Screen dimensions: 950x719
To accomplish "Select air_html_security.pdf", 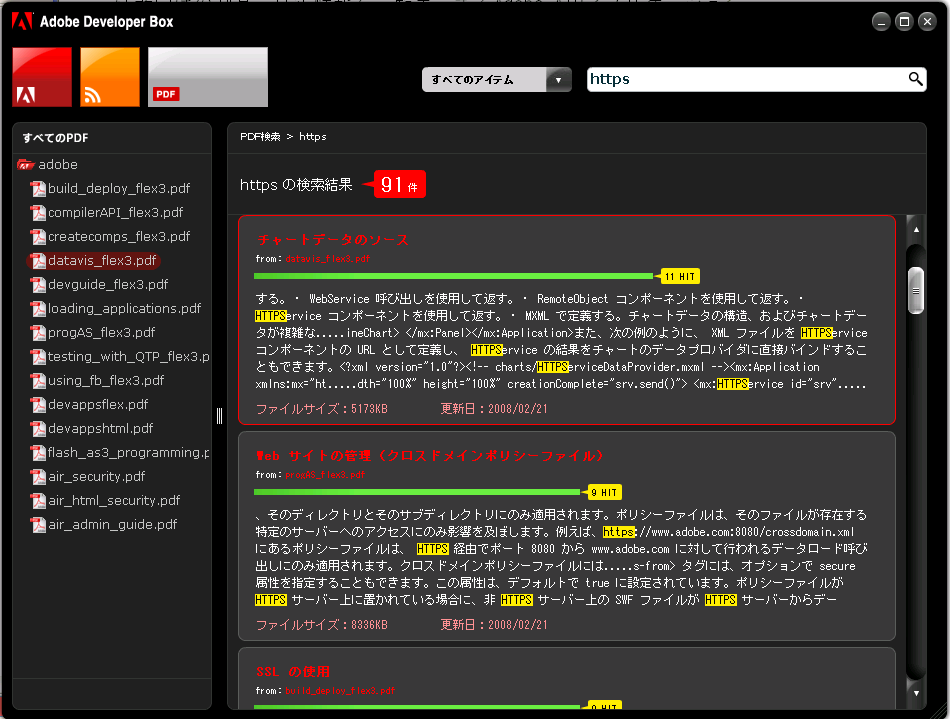I will (x=114, y=500).
